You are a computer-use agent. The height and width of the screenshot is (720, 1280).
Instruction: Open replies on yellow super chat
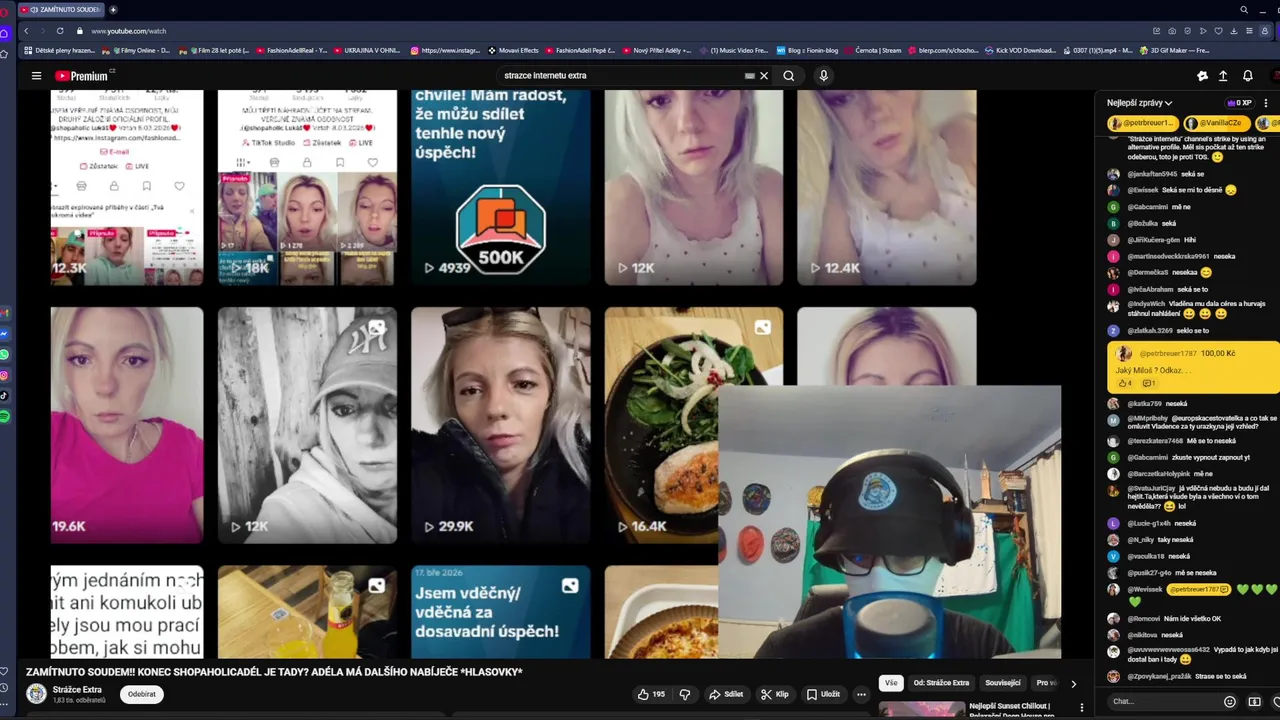click(1149, 383)
